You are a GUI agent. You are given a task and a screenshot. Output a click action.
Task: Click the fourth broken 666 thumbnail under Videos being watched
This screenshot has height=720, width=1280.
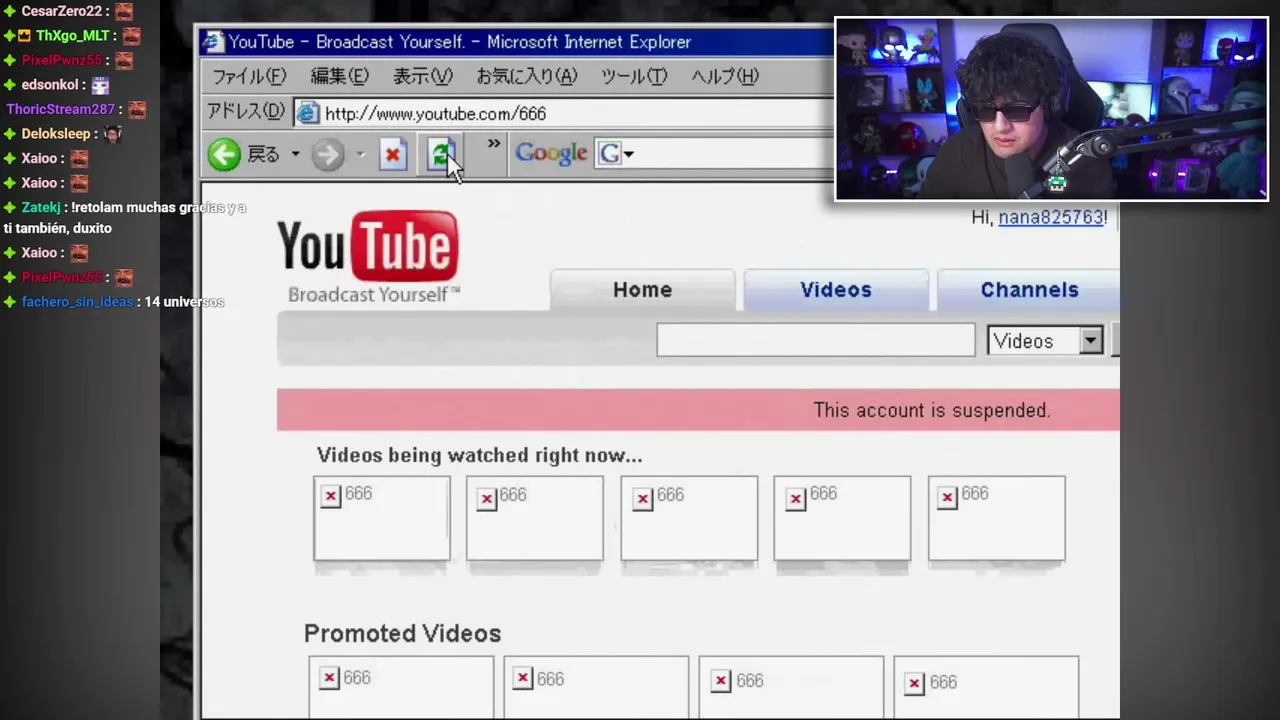click(x=842, y=518)
